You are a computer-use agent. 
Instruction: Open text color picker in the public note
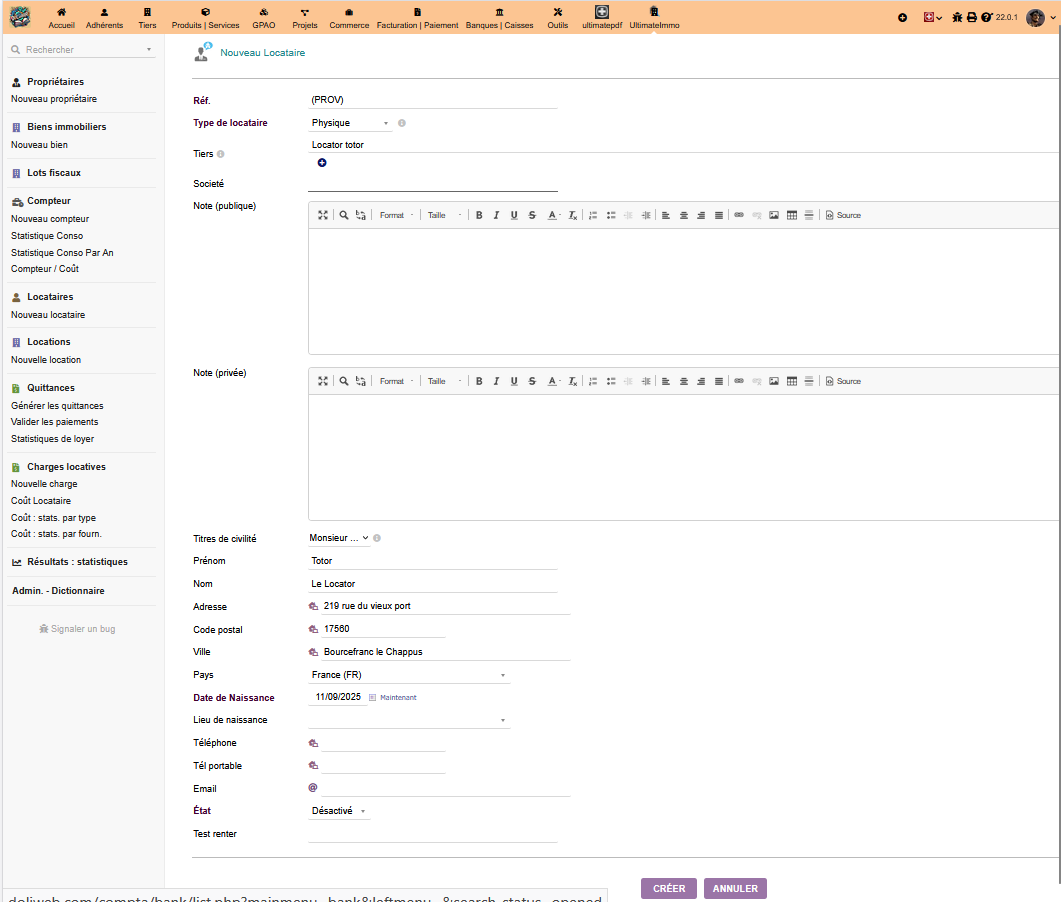pyautogui.click(x=553, y=215)
